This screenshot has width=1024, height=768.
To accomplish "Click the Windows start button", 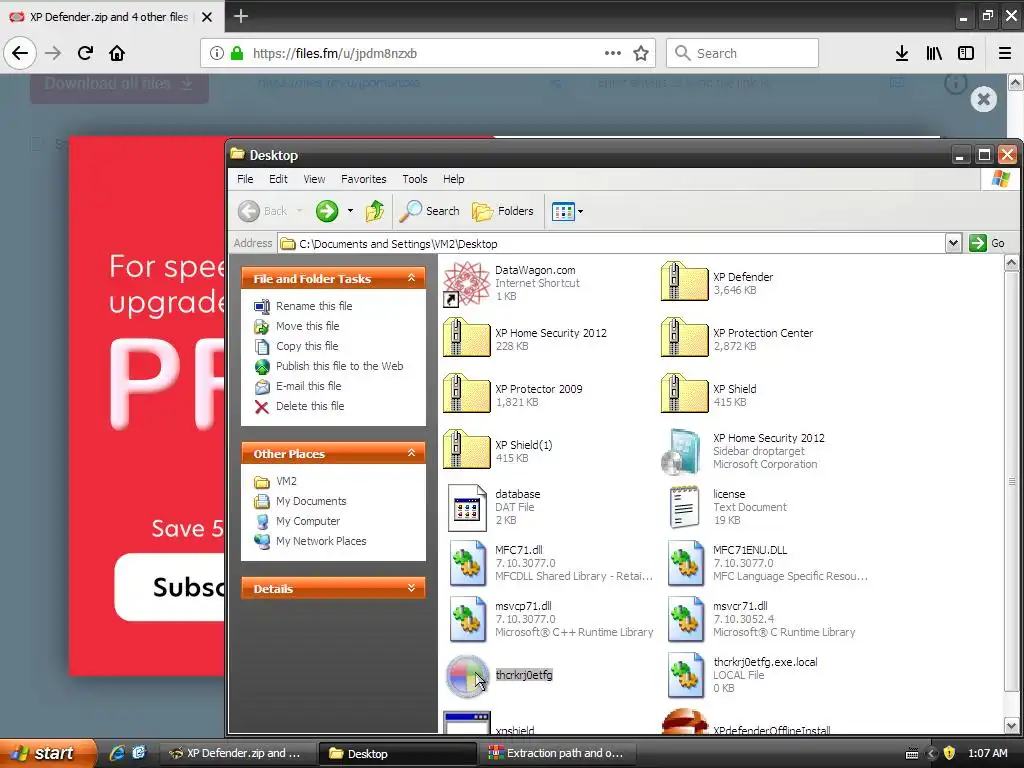I will tap(48, 753).
